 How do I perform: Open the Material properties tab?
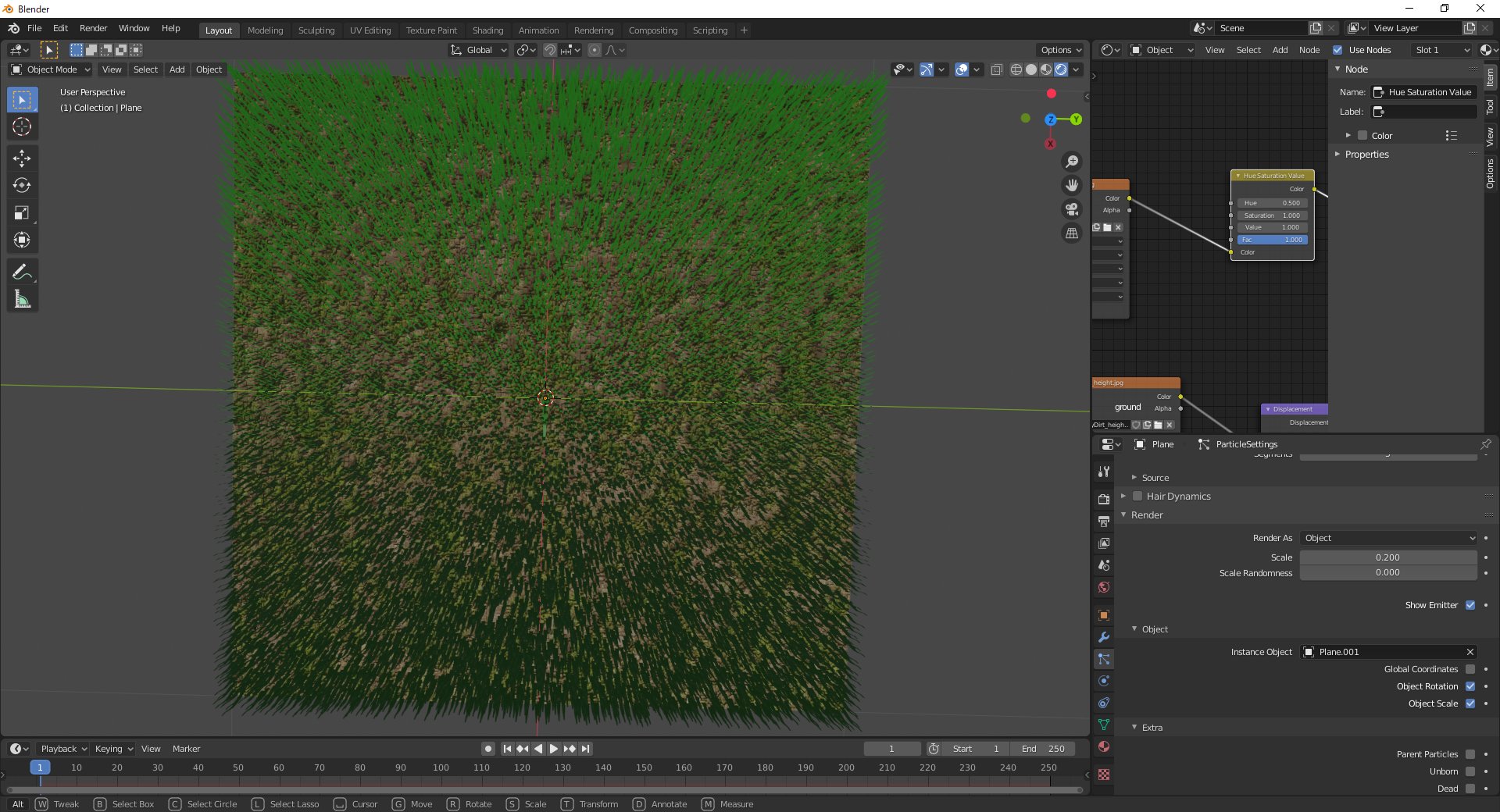tap(1104, 746)
